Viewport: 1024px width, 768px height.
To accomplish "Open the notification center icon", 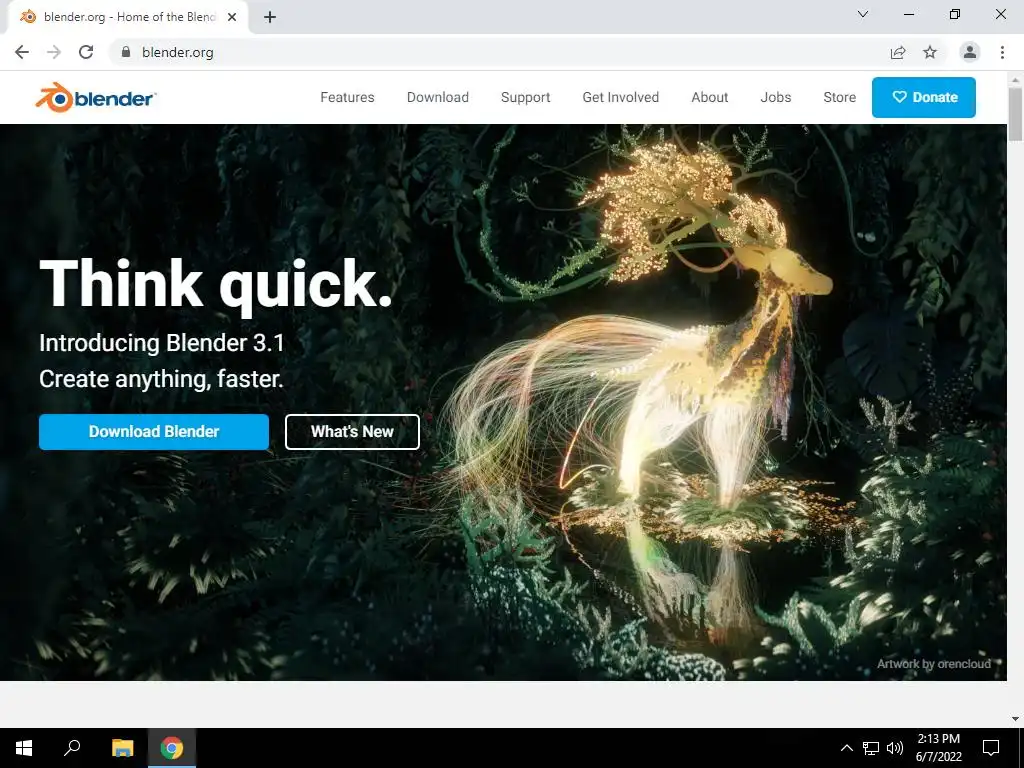I will click(991, 748).
